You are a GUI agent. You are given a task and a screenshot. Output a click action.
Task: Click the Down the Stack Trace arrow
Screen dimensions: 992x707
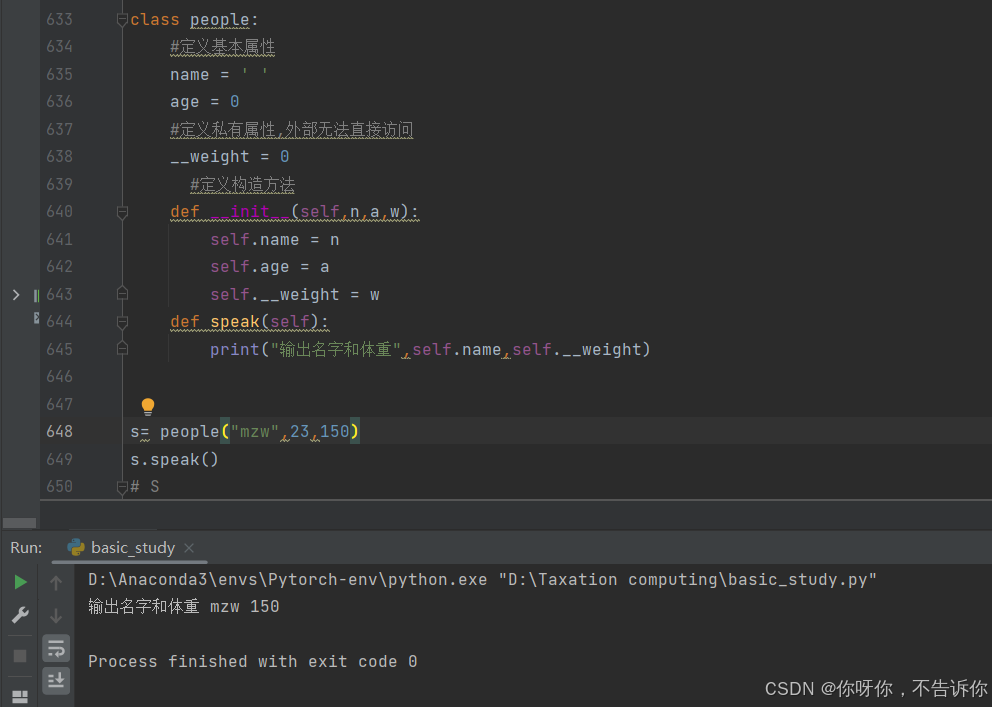point(56,614)
